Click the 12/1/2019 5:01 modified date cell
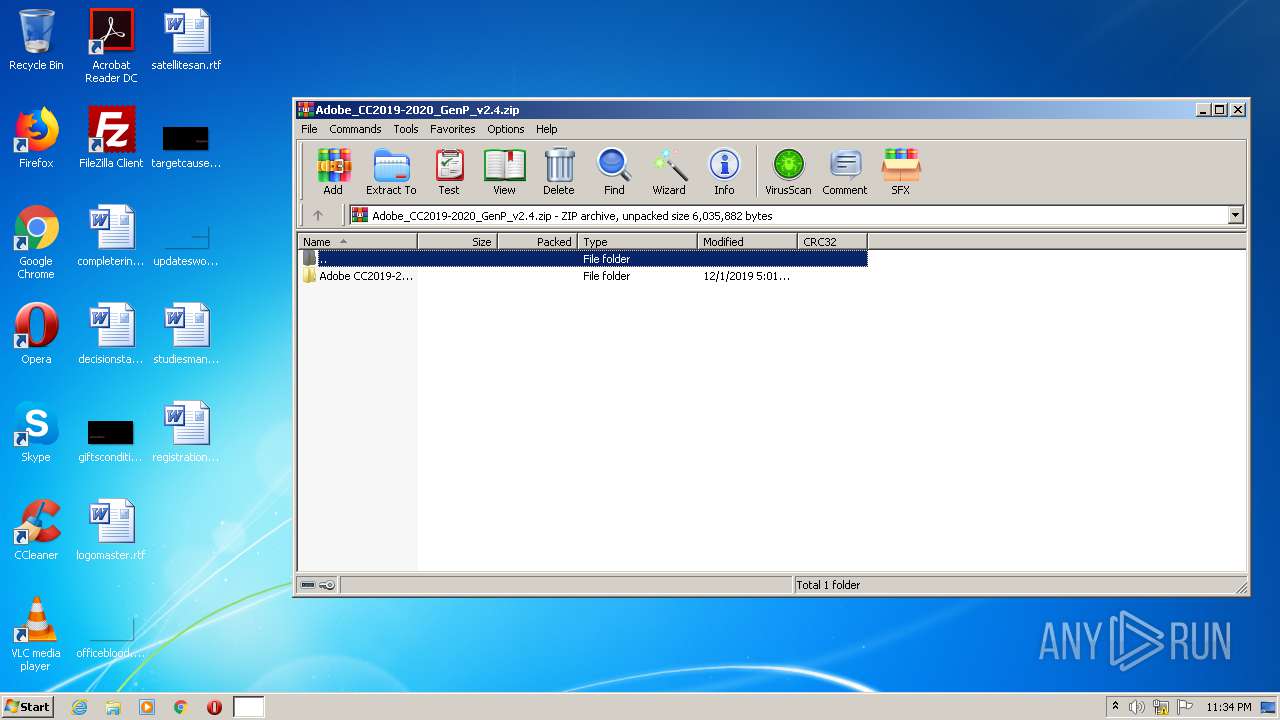The image size is (1280, 720). tap(746, 276)
